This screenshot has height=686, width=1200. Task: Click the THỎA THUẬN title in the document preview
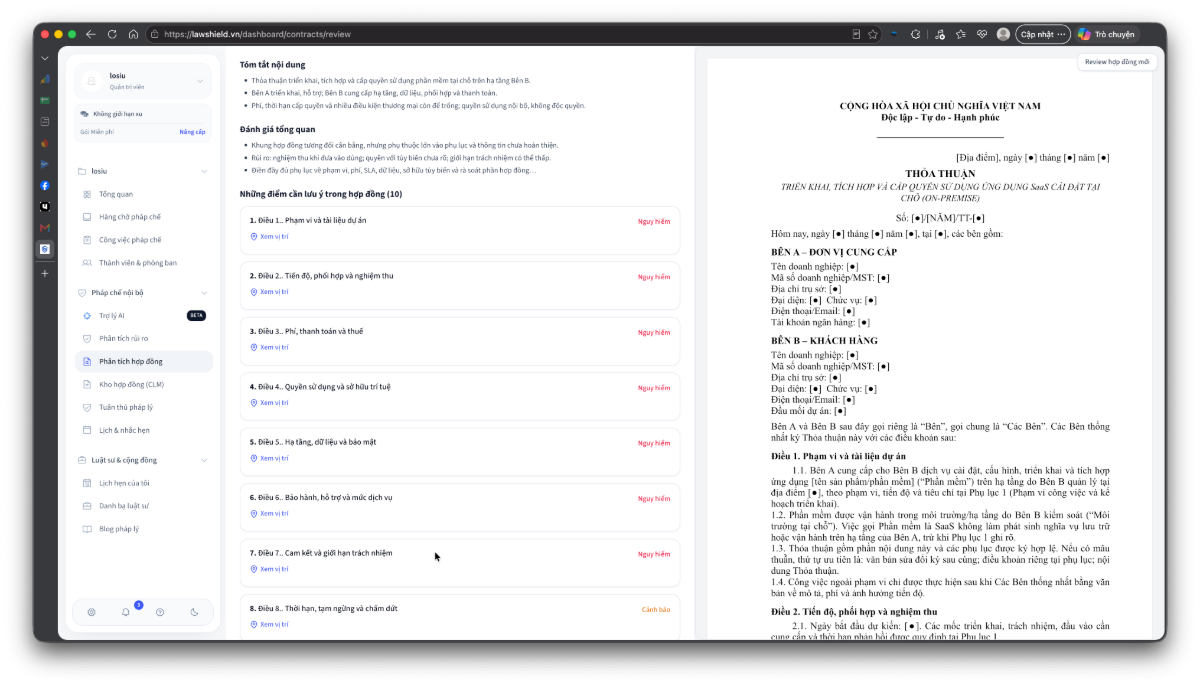[x=940, y=173]
